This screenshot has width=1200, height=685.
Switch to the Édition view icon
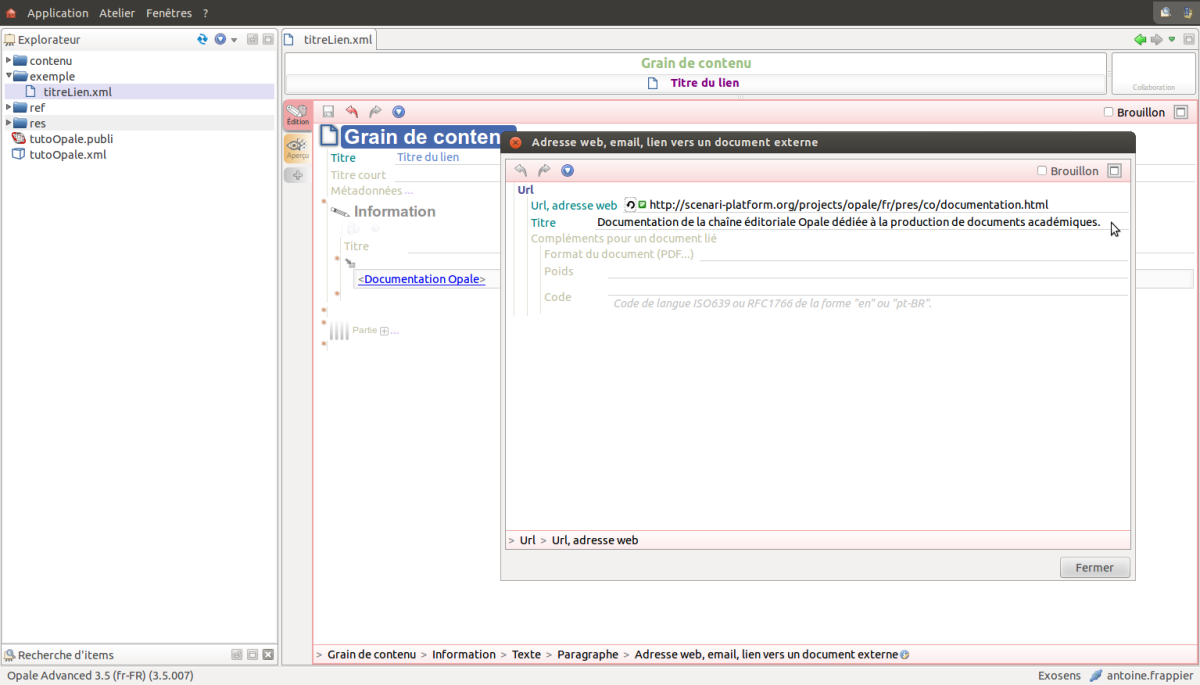[297, 115]
